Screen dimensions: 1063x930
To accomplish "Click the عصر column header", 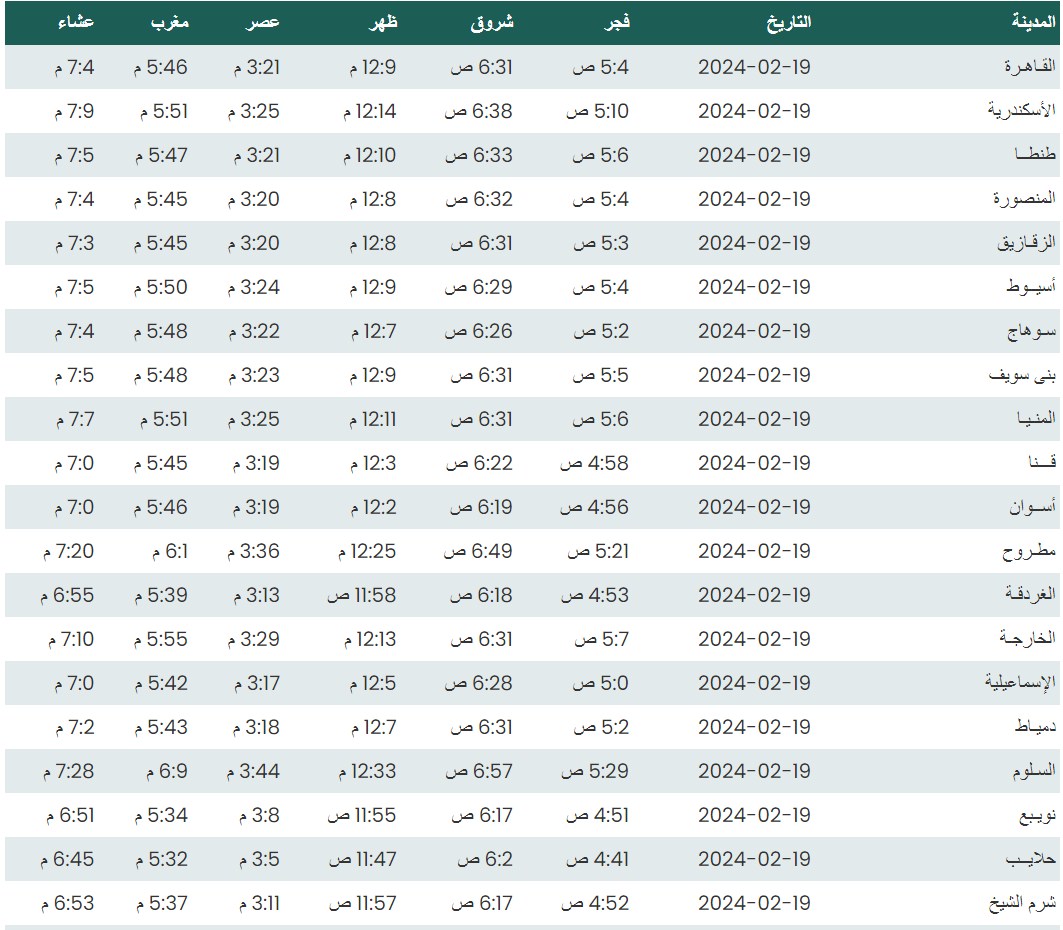I will (x=265, y=23).
